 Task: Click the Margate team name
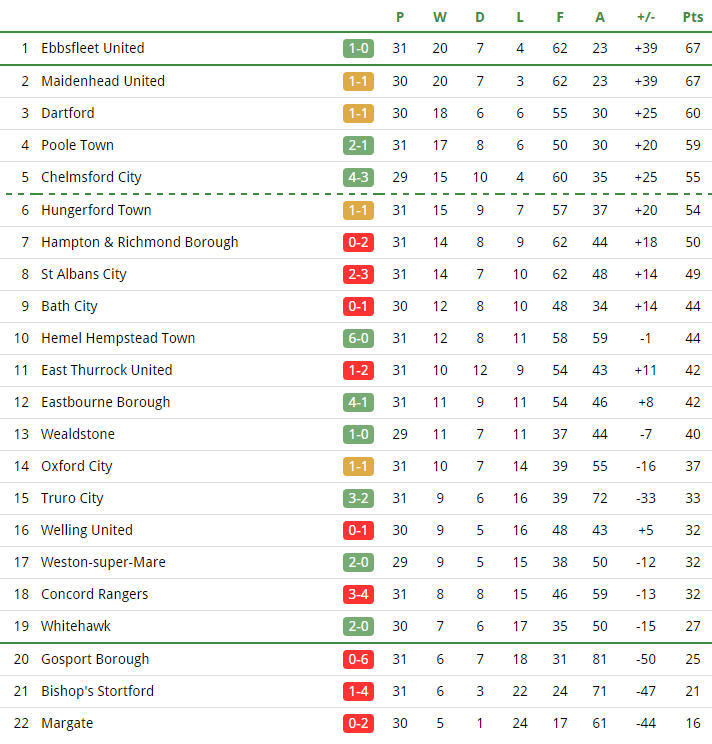(x=67, y=724)
